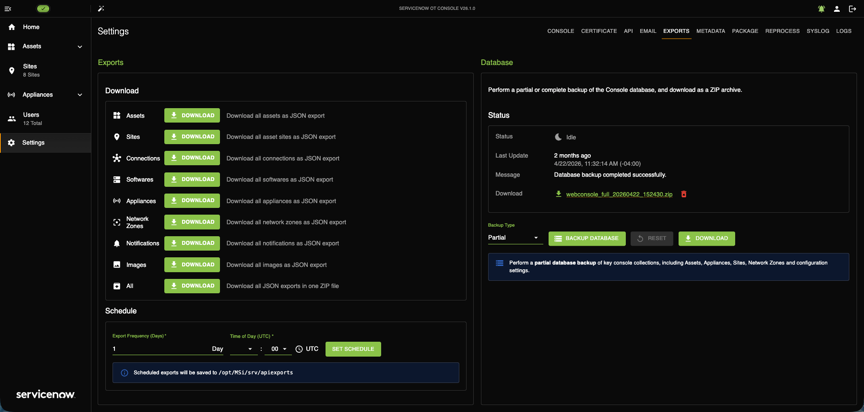This screenshot has width=864, height=412.
Task: Click the Images picture icon
Action: tap(116, 264)
